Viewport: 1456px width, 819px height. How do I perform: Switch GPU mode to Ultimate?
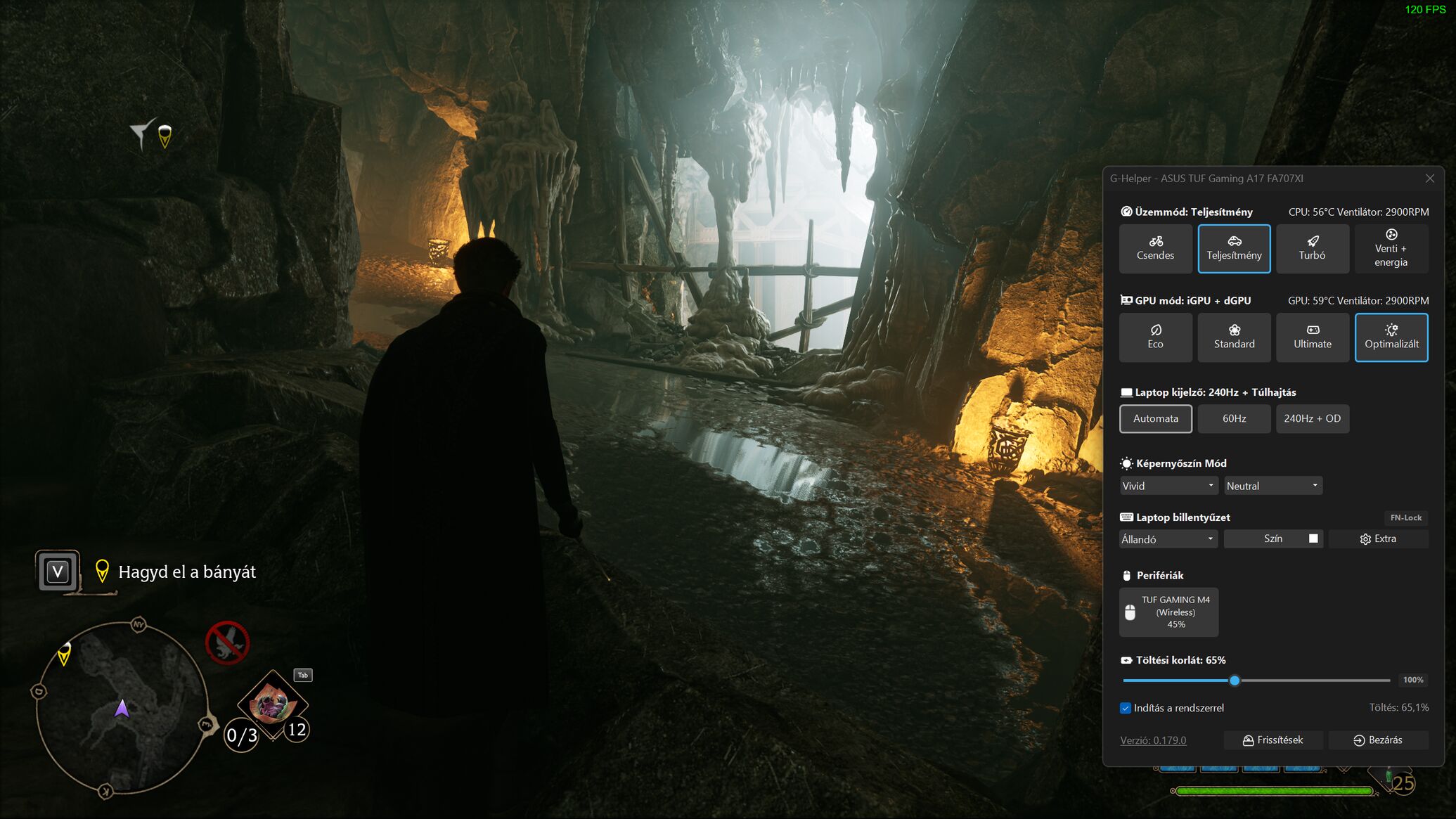(1312, 337)
